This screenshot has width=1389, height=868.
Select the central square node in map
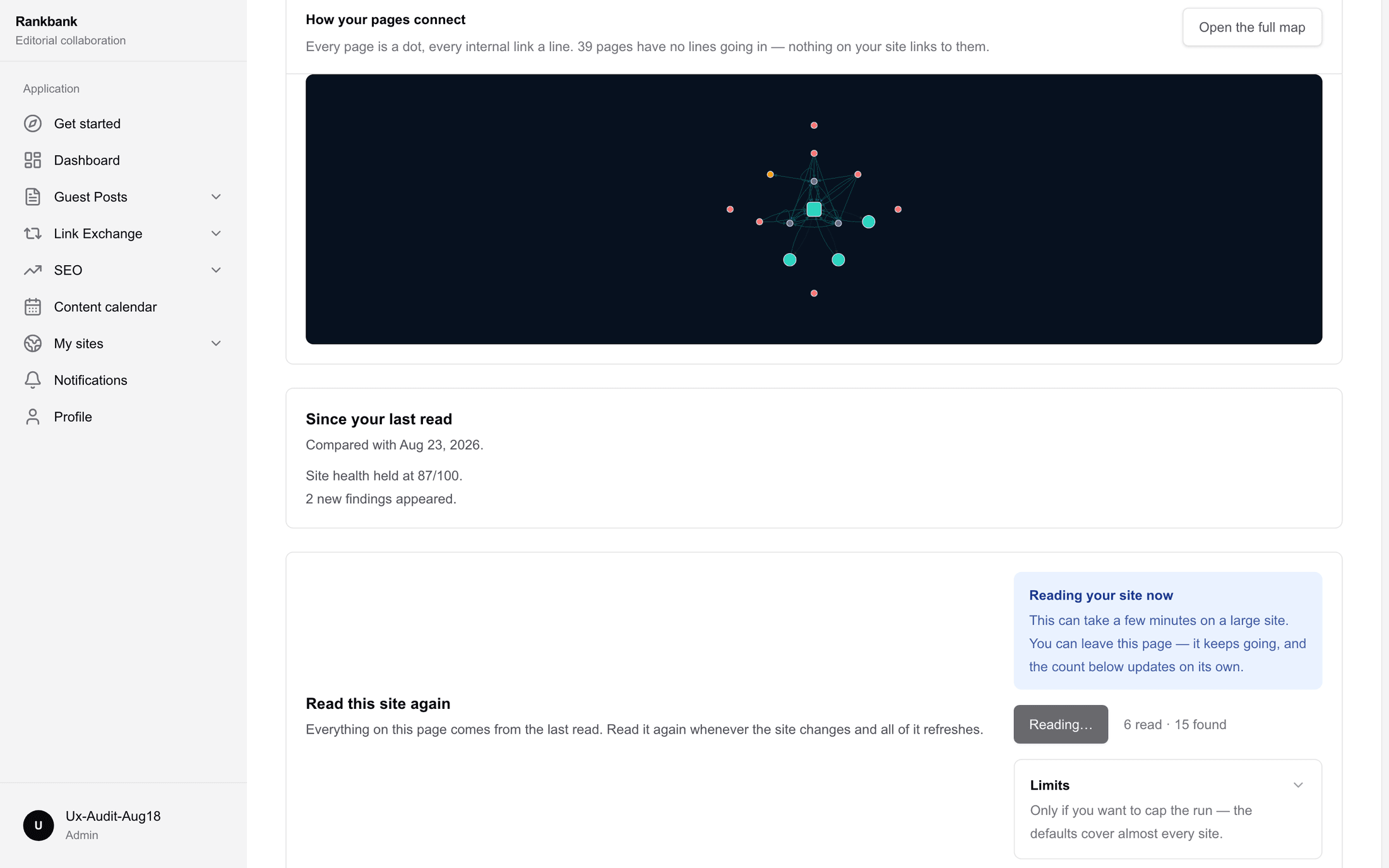814,210
